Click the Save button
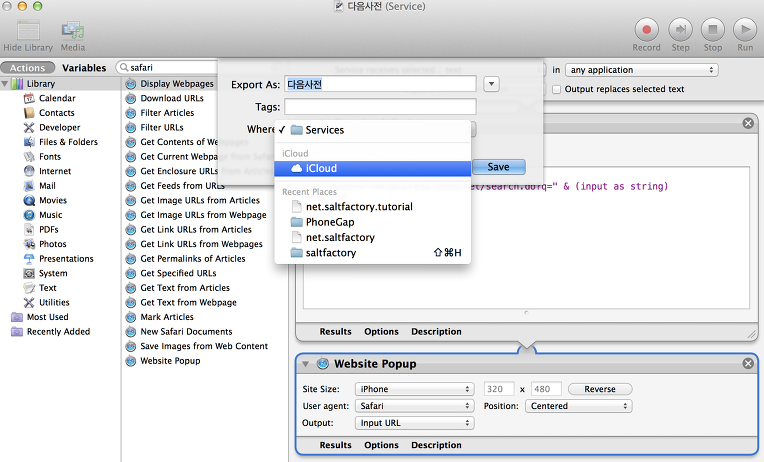This screenshot has width=764, height=462. 498,167
